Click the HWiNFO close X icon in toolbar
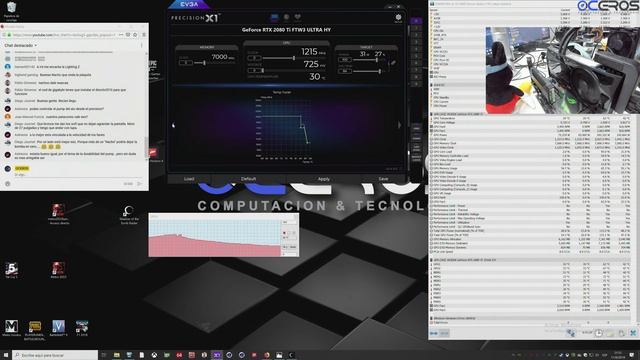640x360 pixels. [x=633, y=333]
